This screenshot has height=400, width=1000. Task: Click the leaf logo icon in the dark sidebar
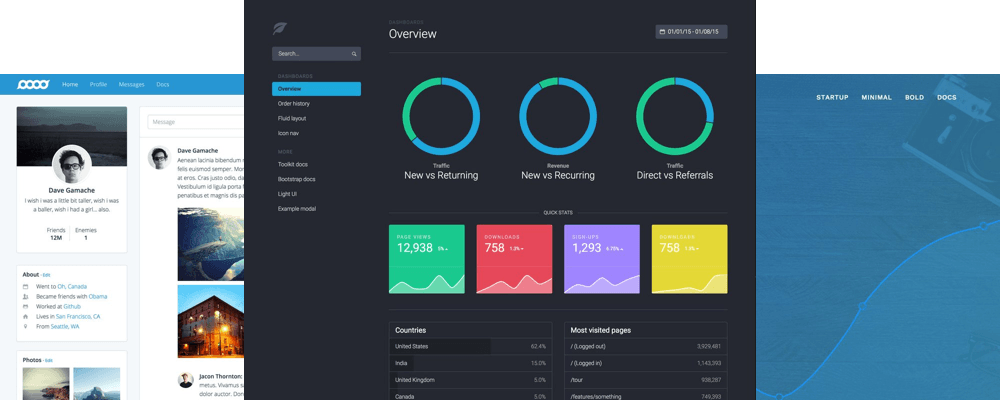[x=279, y=29]
